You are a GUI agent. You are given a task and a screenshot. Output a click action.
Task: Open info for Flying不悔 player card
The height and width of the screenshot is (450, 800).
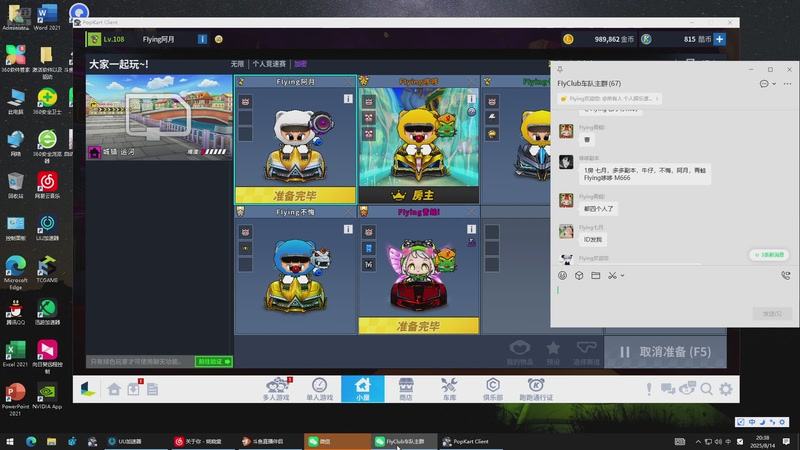pyautogui.click(x=348, y=230)
